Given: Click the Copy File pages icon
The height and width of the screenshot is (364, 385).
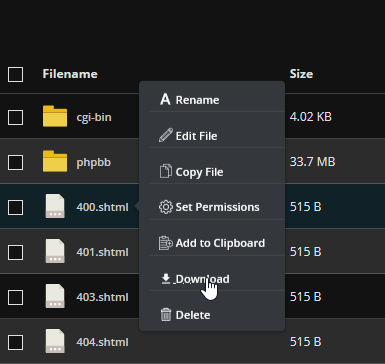Looking at the screenshot, I should pyautogui.click(x=166, y=171).
